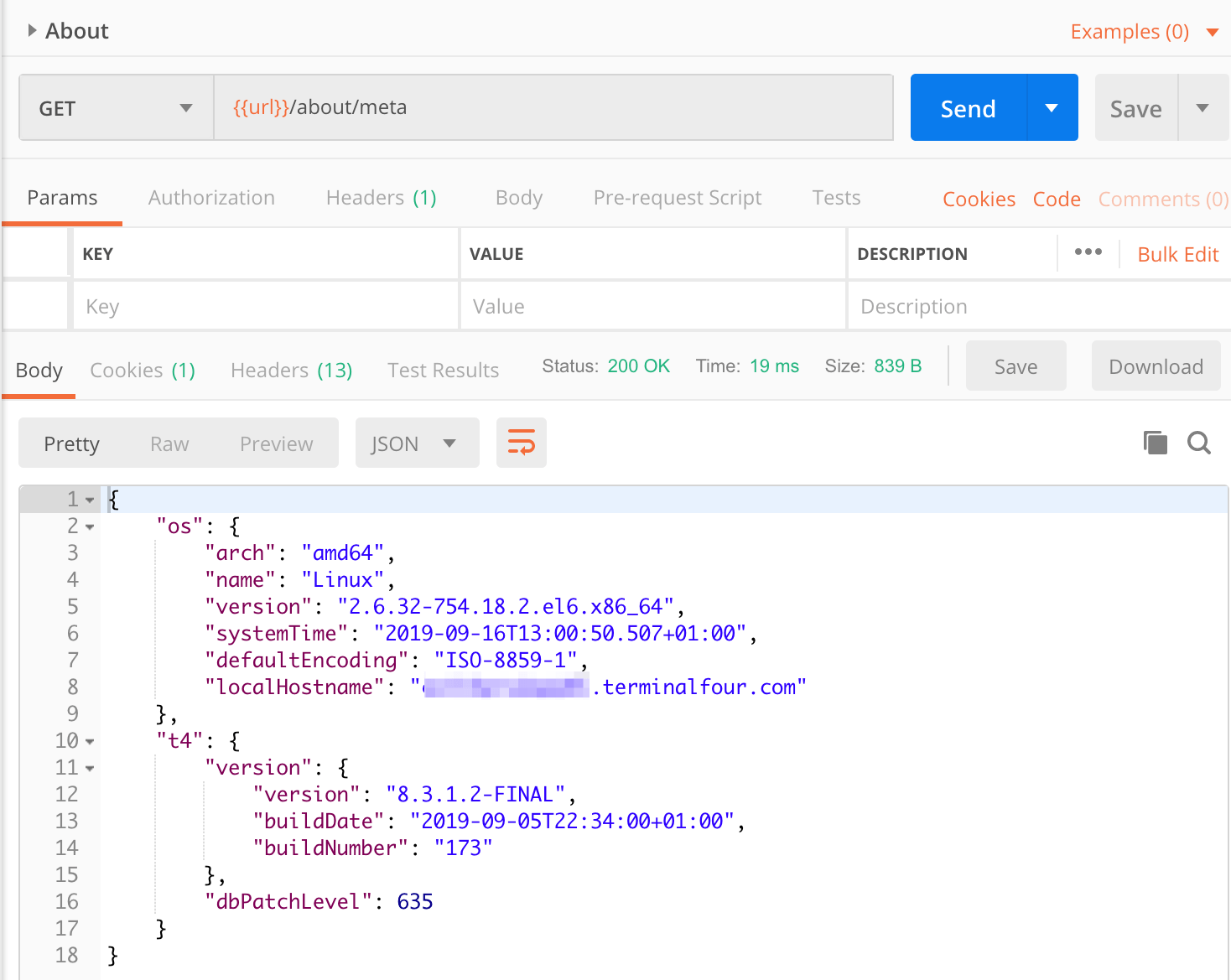Click the Download response button

pos(1155,366)
